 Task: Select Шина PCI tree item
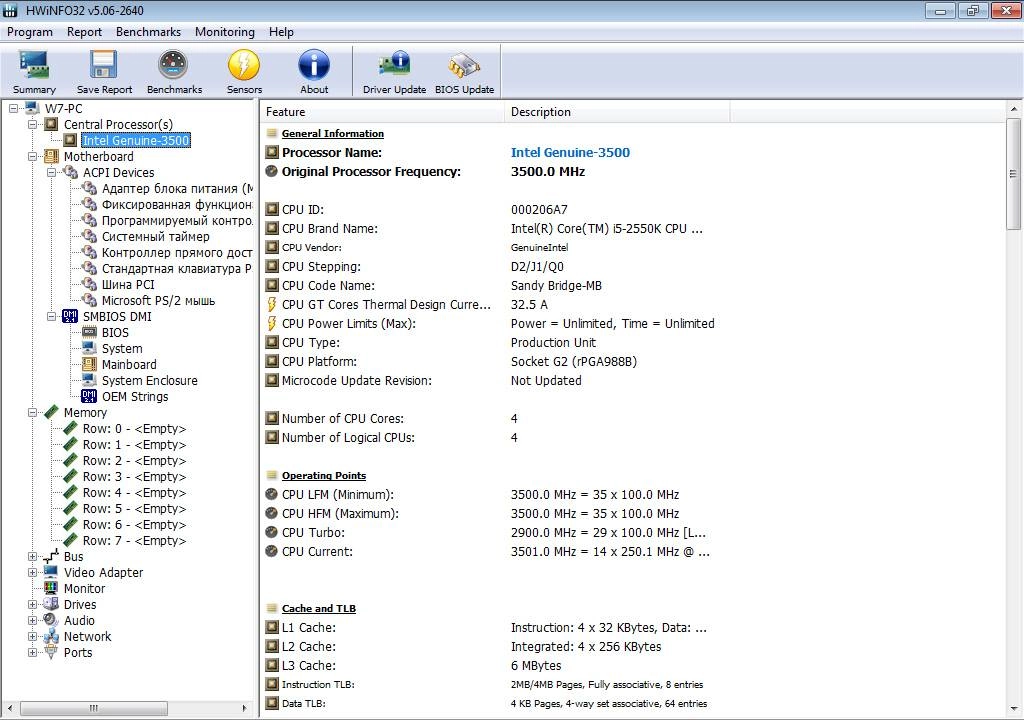(128, 284)
